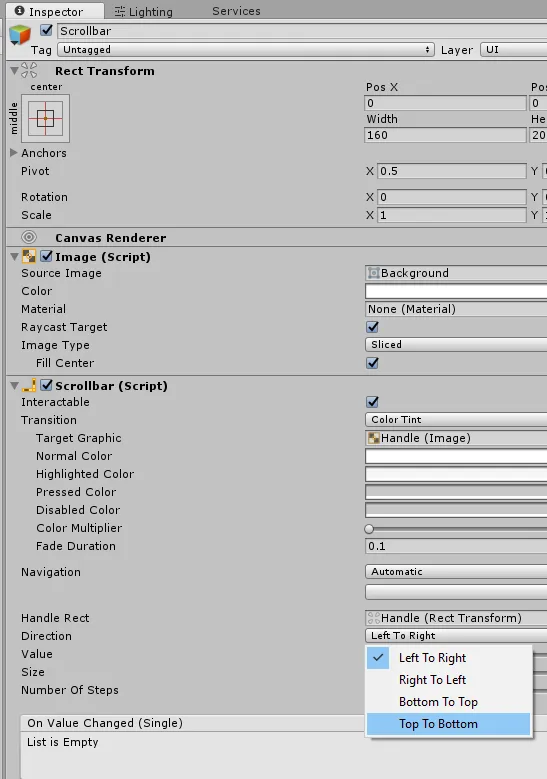Screen dimensions: 547x779
Task: Click the Inspector tab info icon
Action: 19,10
